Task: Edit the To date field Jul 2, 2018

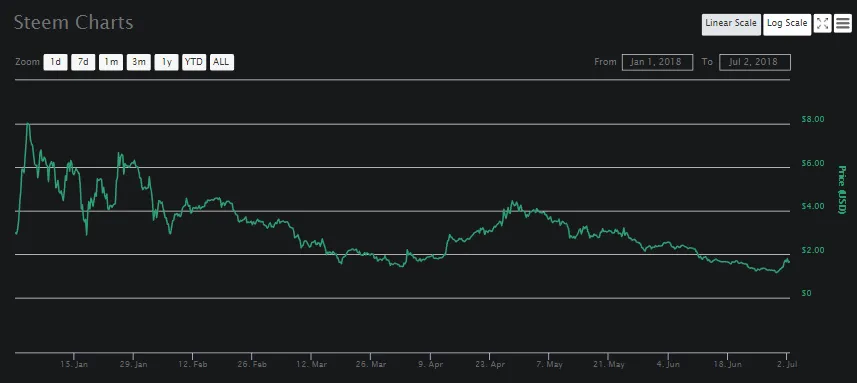Action: pos(755,62)
